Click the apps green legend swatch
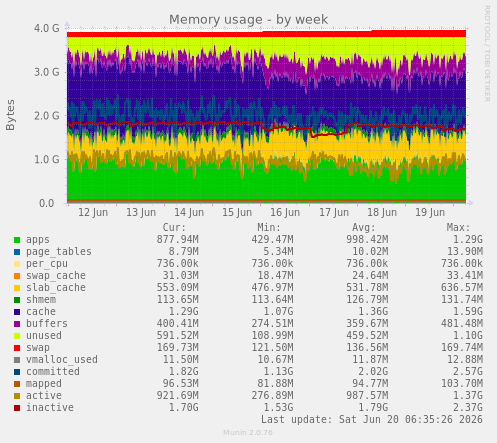 [17, 240]
